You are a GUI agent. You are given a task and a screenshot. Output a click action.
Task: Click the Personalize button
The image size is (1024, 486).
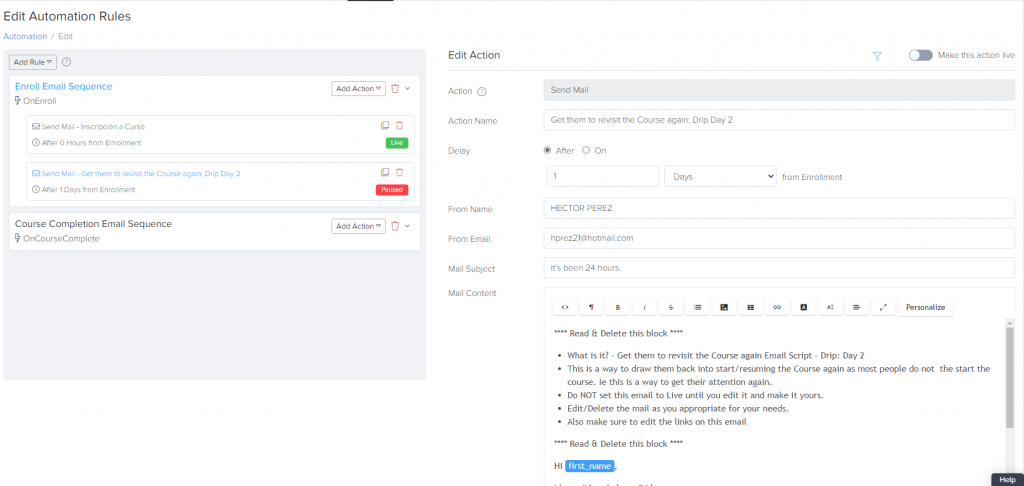pos(925,307)
